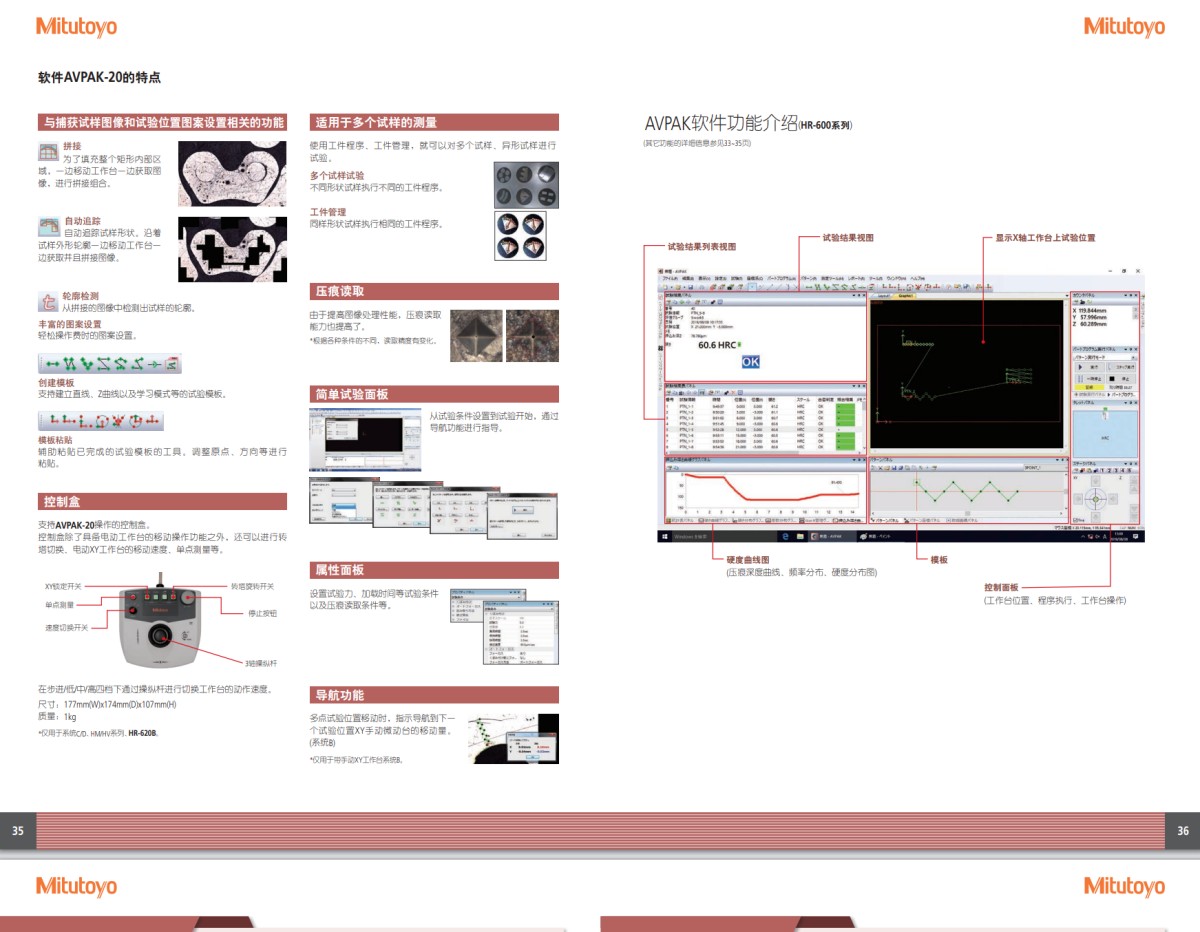Click the blue OK result in AVPAK screenshot
The image size is (1200, 932).
click(x=750, y=362)
